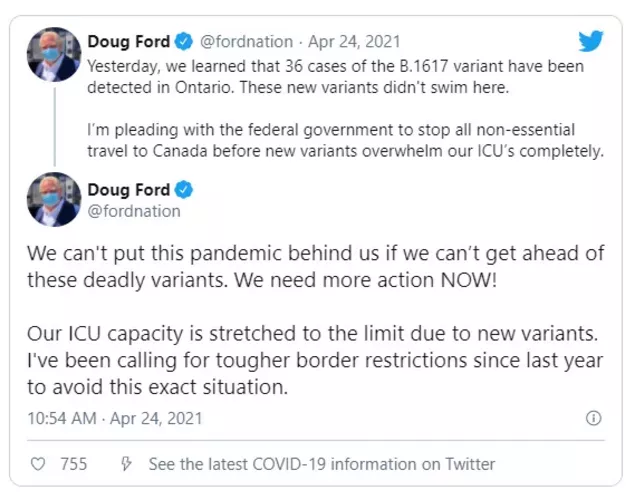Click the Doug Ford name in the lower tweet
The image size is (635, 493).
129,190
